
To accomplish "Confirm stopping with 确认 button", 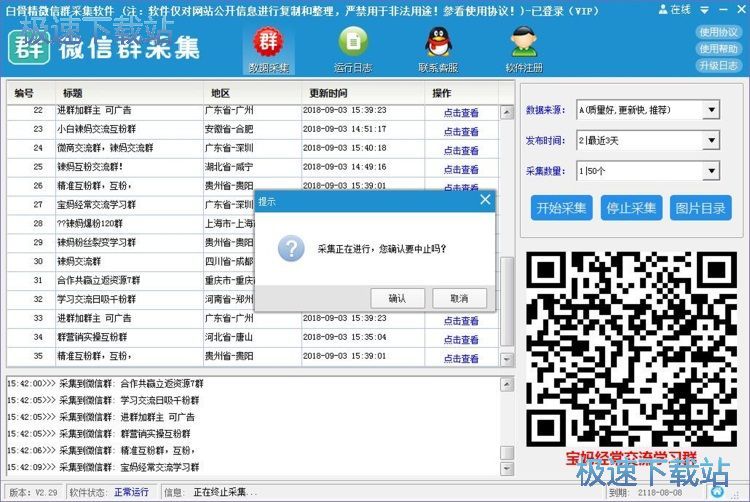I will point(397,299).
